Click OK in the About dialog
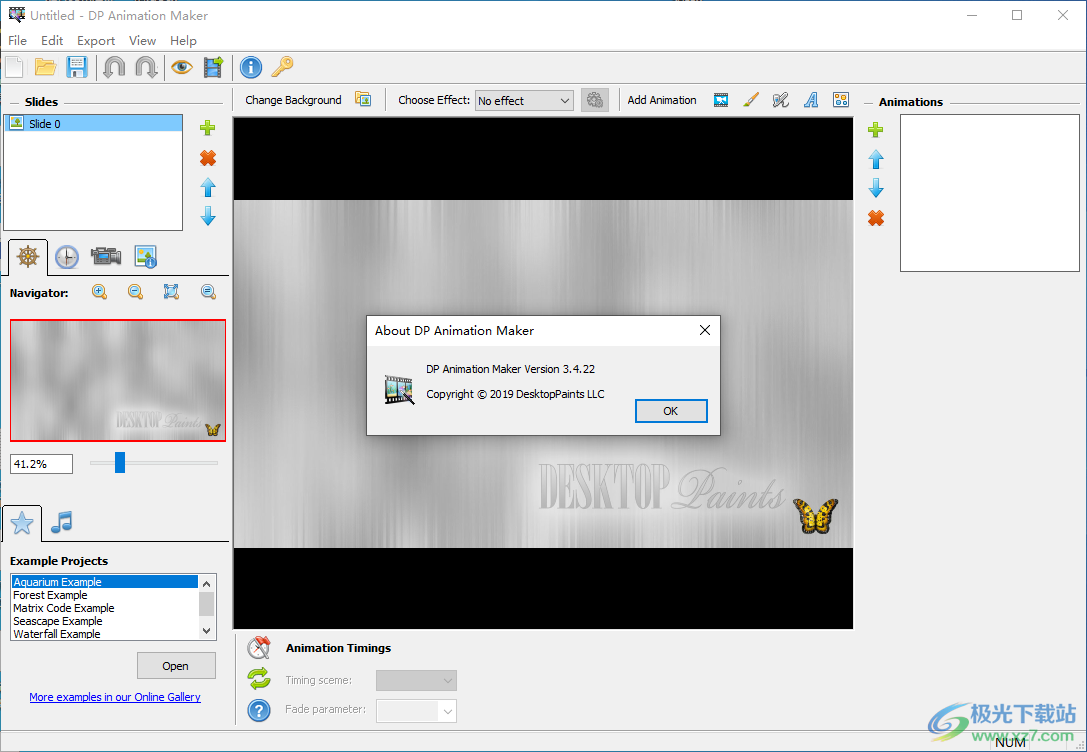 click(x=671, y=411)
